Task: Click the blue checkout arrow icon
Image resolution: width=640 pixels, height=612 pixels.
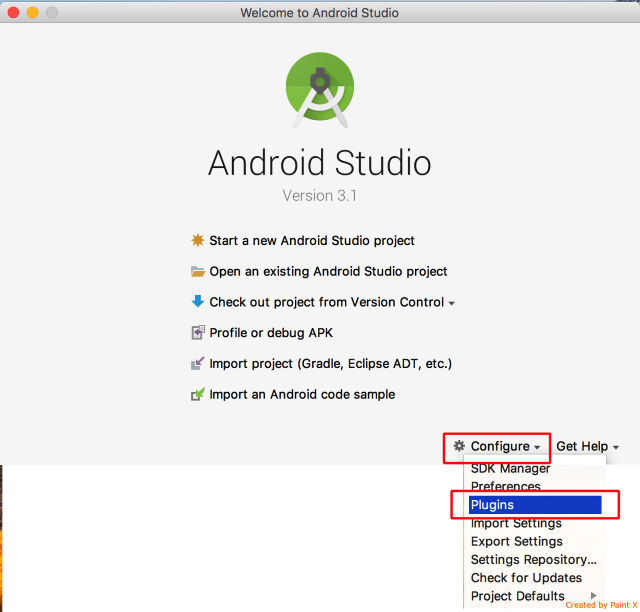Action: pyautogui.click(x=197, y=302)
